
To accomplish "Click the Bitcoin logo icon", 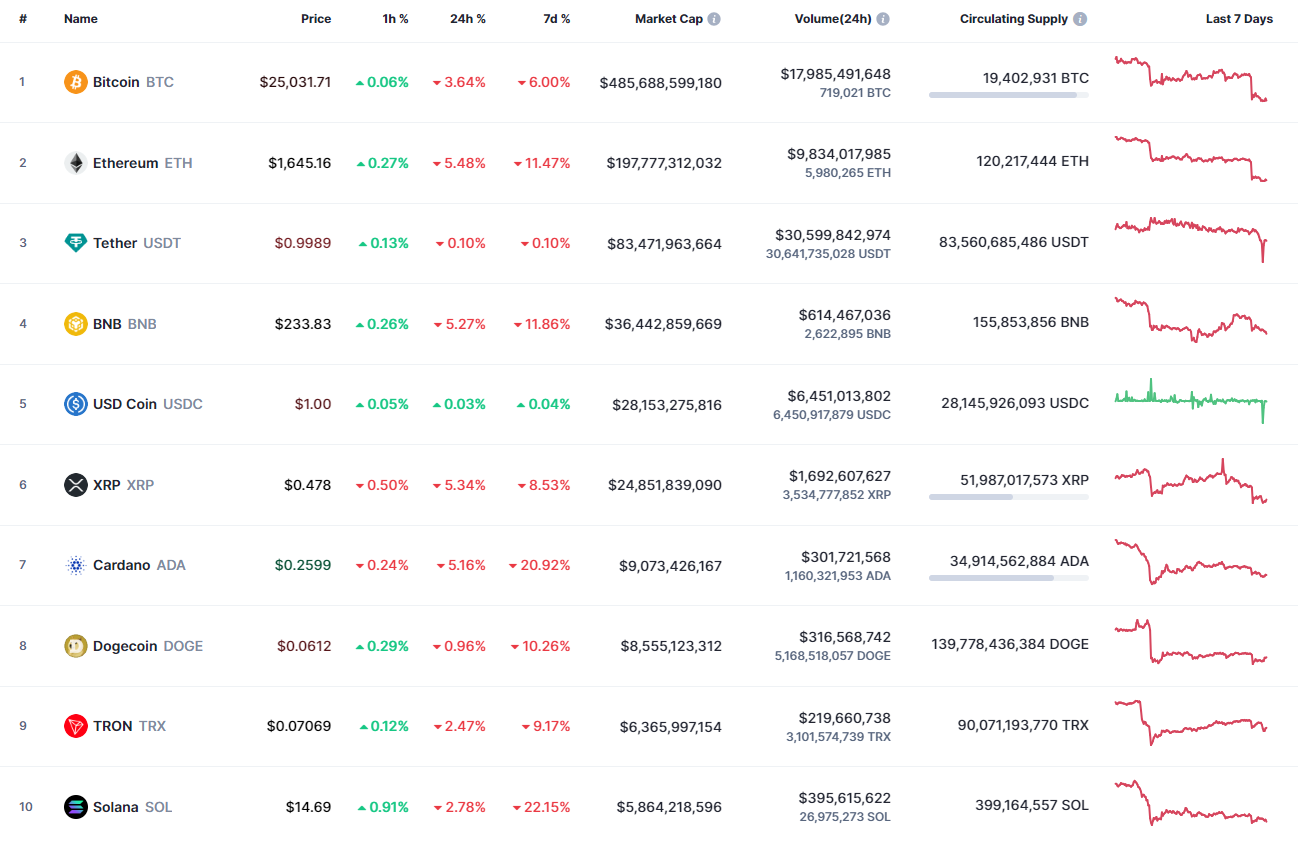I will point(75,82).
